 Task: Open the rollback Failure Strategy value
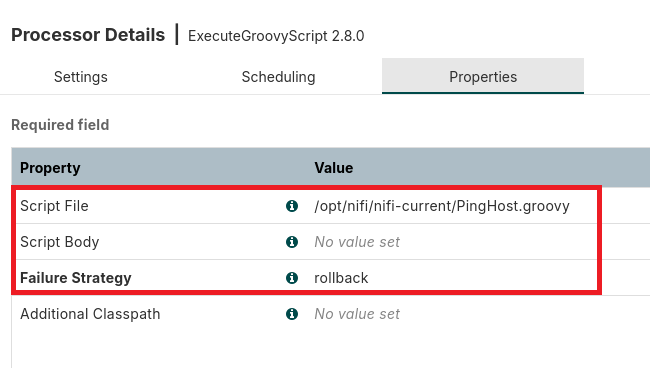(x=341, y=278)
